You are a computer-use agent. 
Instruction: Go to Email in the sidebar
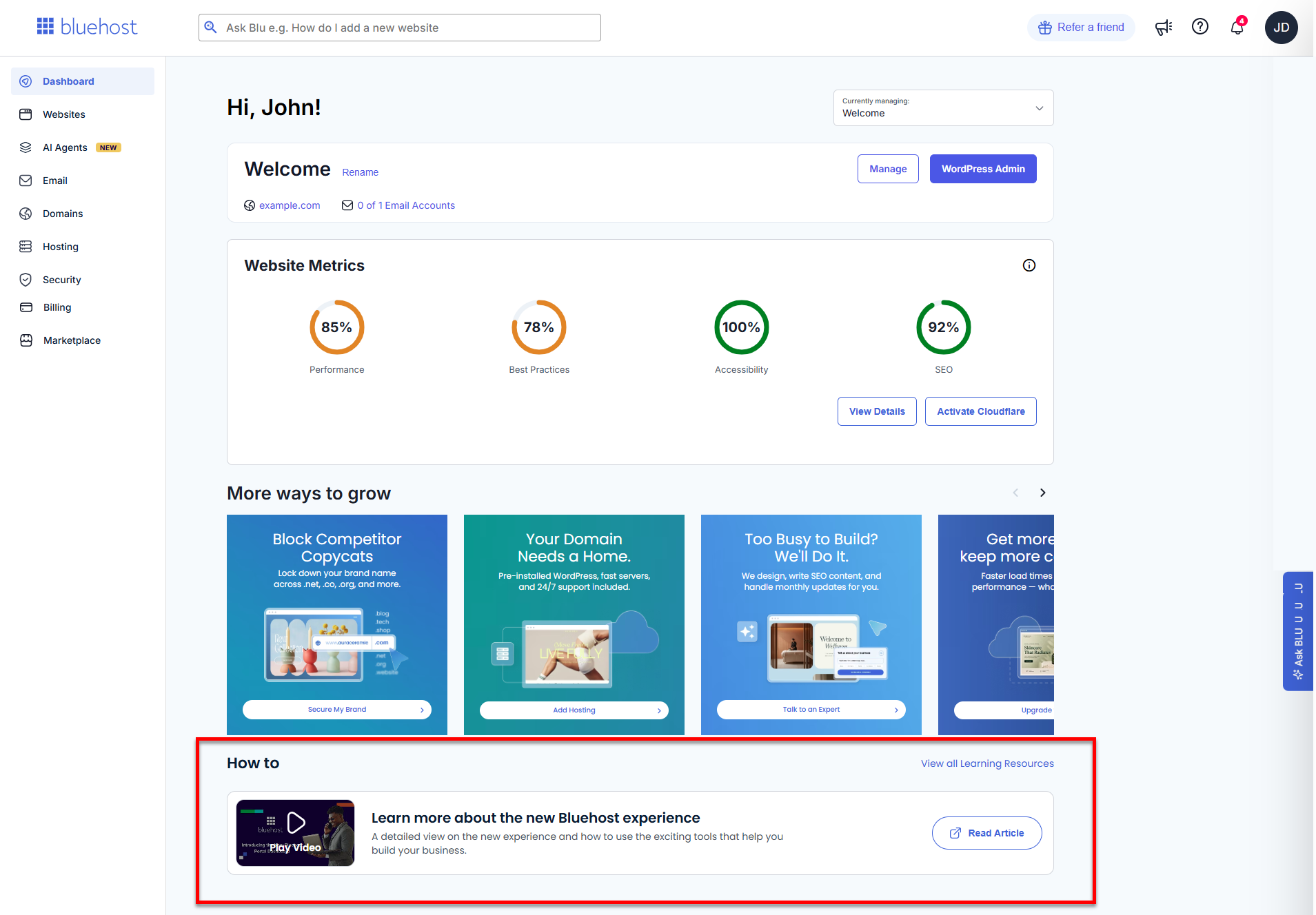[83, 181]
